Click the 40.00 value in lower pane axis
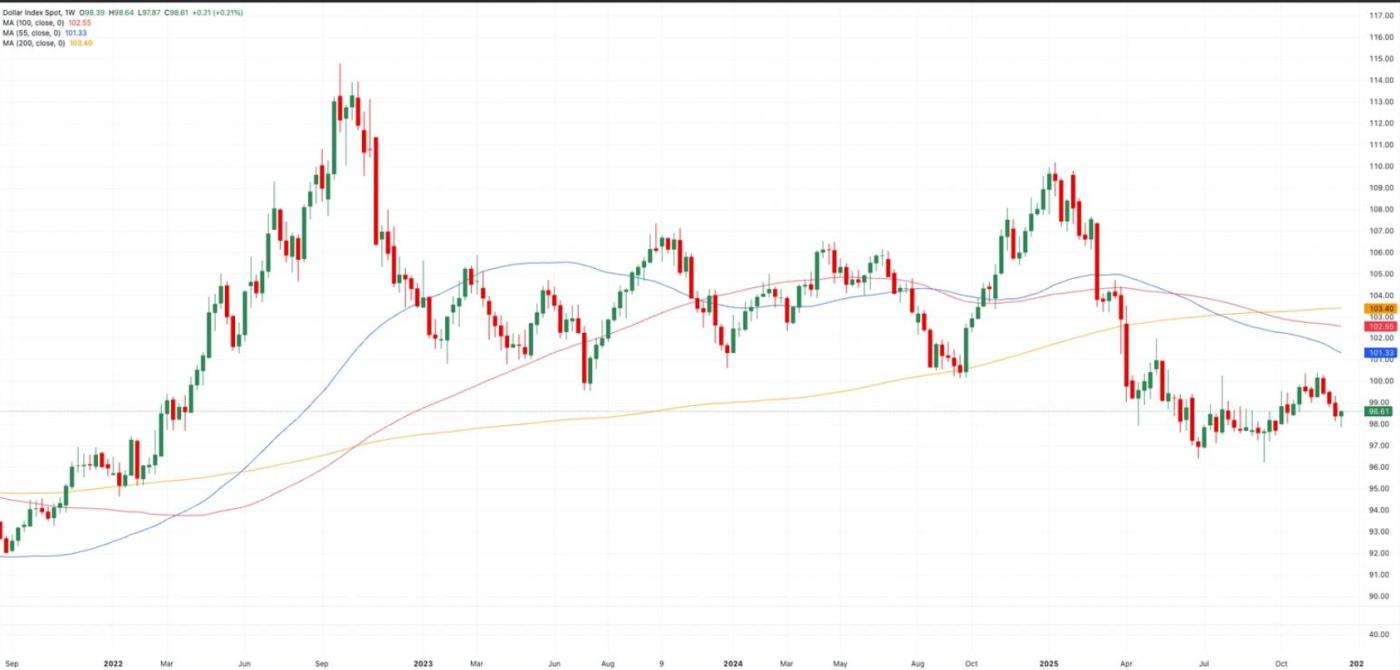 pos(1381,634)
